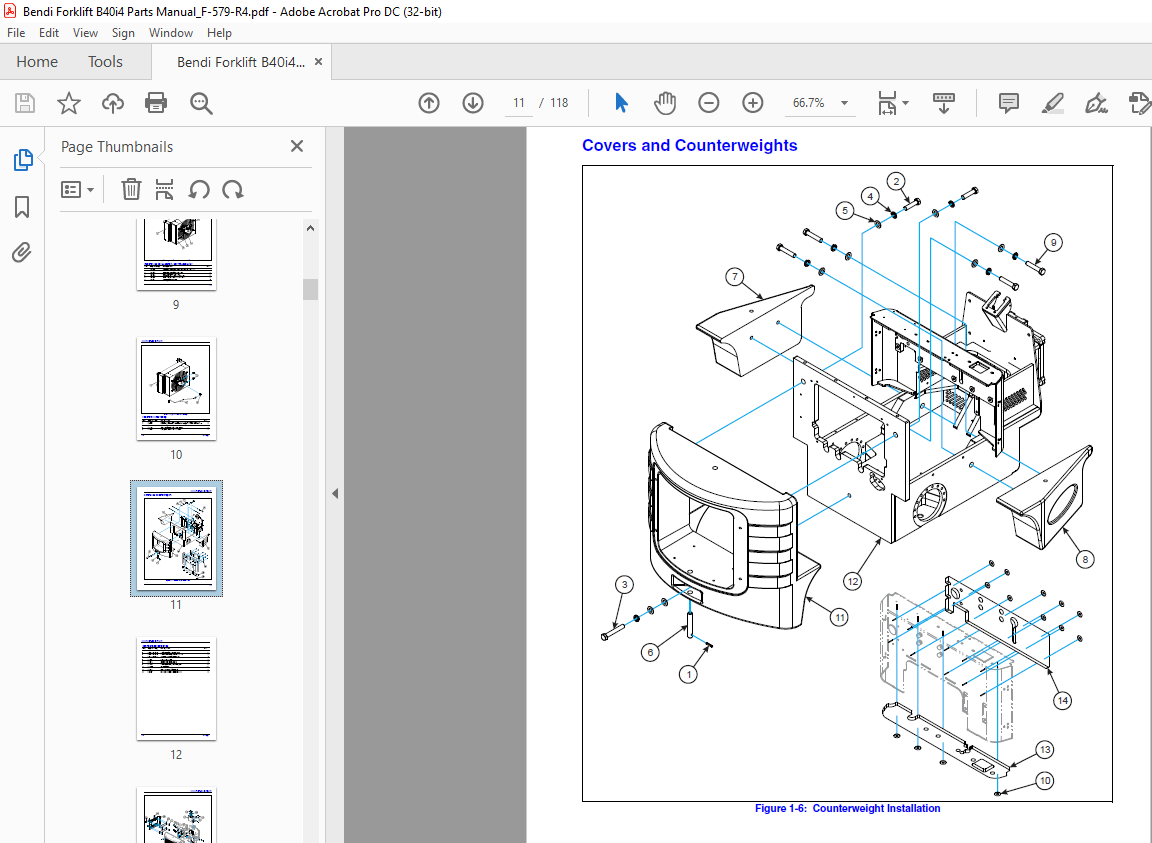
Task: Rotate page clockwise
Action: [233, 190]
